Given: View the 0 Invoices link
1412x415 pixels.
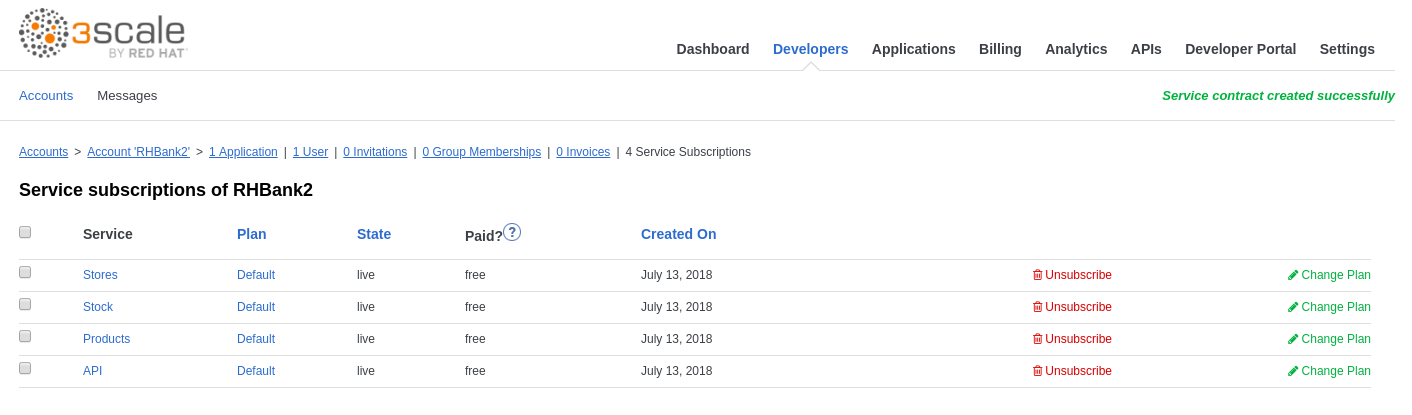Looking at the screenshot, I should (x=582, y=152).
